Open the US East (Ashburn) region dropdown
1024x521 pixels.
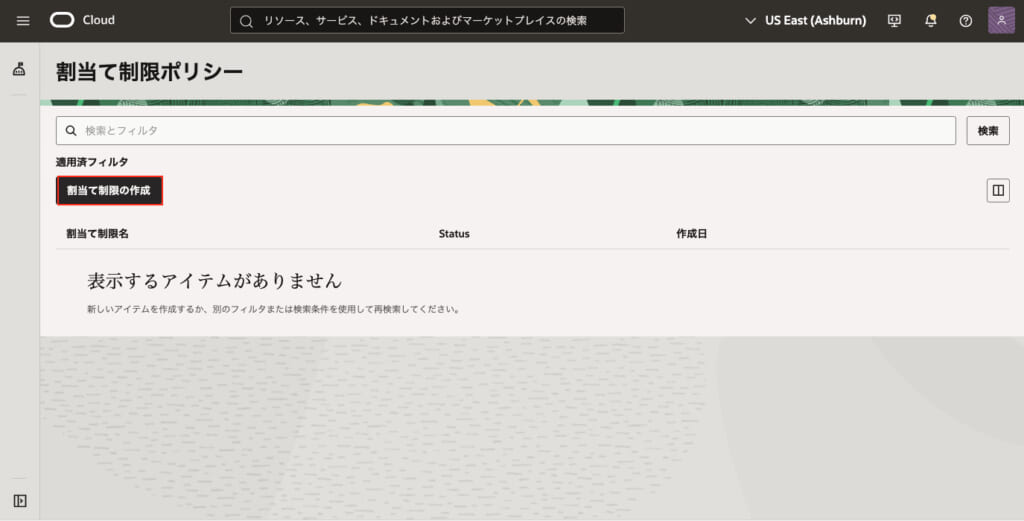click(814, 21)
